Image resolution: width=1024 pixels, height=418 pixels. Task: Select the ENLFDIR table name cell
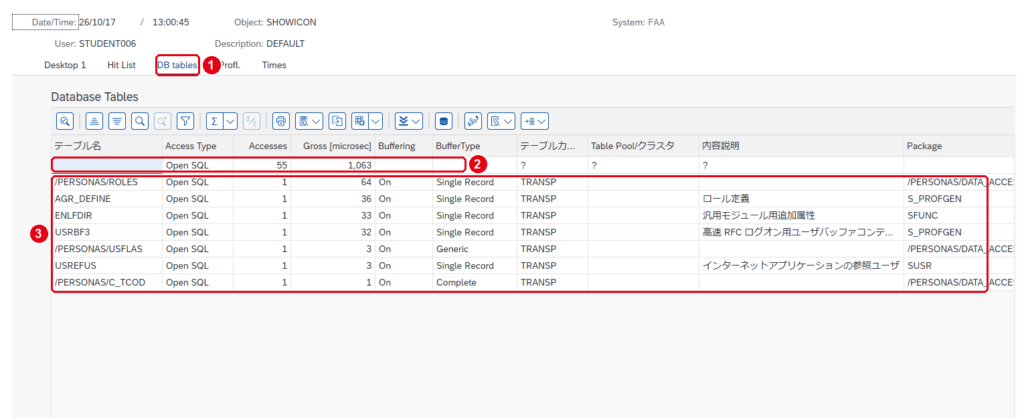[107, 216]
